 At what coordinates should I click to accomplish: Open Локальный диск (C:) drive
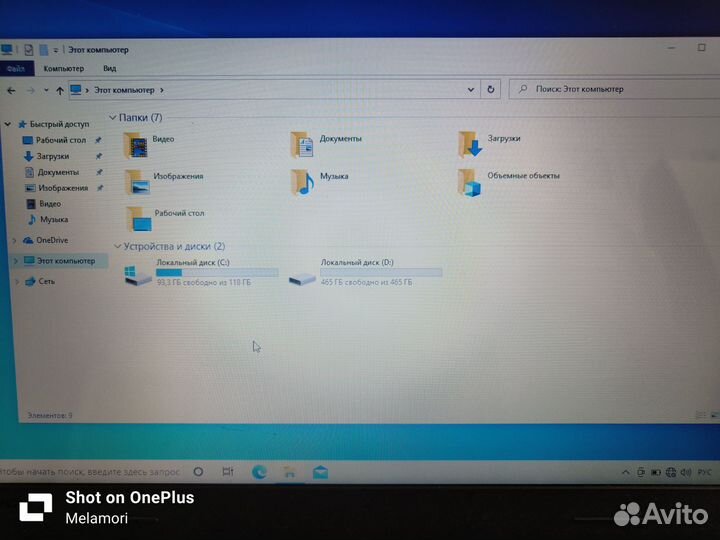coord(139,274)
